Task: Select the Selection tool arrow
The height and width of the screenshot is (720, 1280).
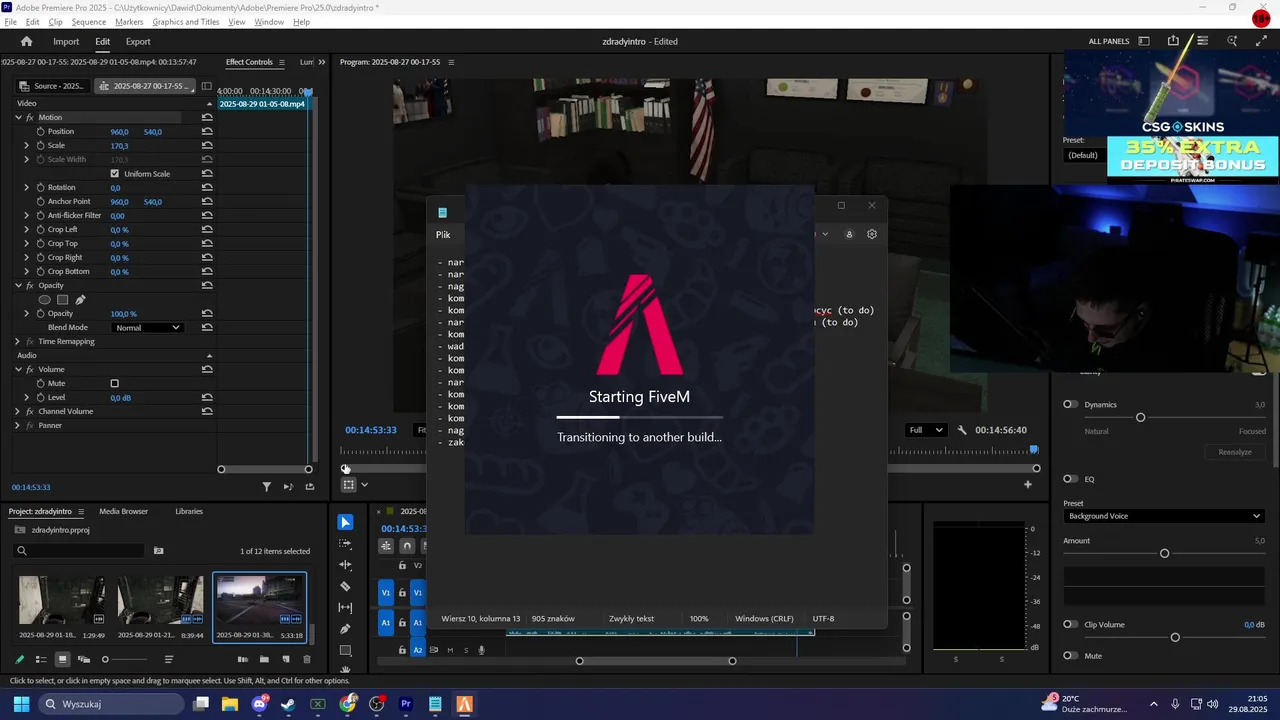Action: click(x=345, y=522)
